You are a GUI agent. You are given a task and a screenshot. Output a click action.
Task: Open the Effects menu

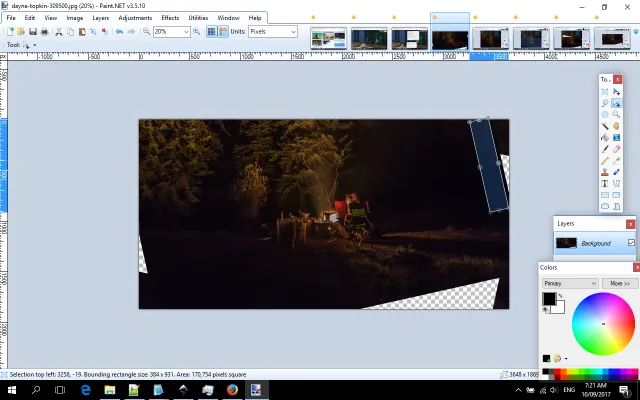click(170, 18)
